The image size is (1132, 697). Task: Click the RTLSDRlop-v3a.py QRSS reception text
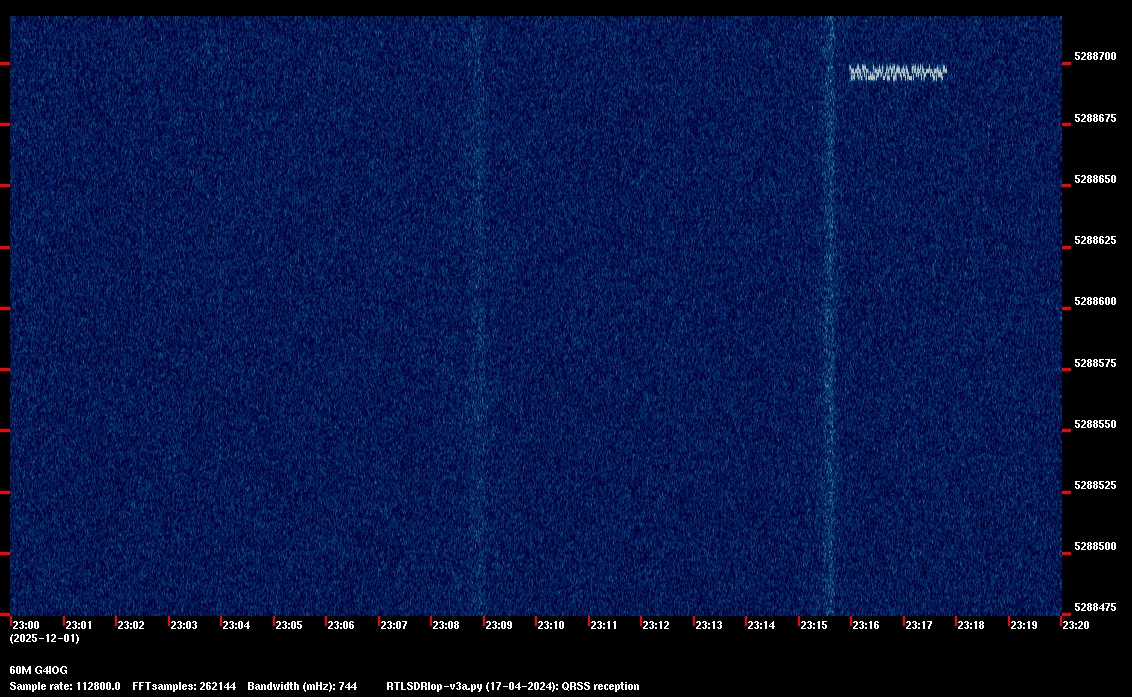click(513, 686)
